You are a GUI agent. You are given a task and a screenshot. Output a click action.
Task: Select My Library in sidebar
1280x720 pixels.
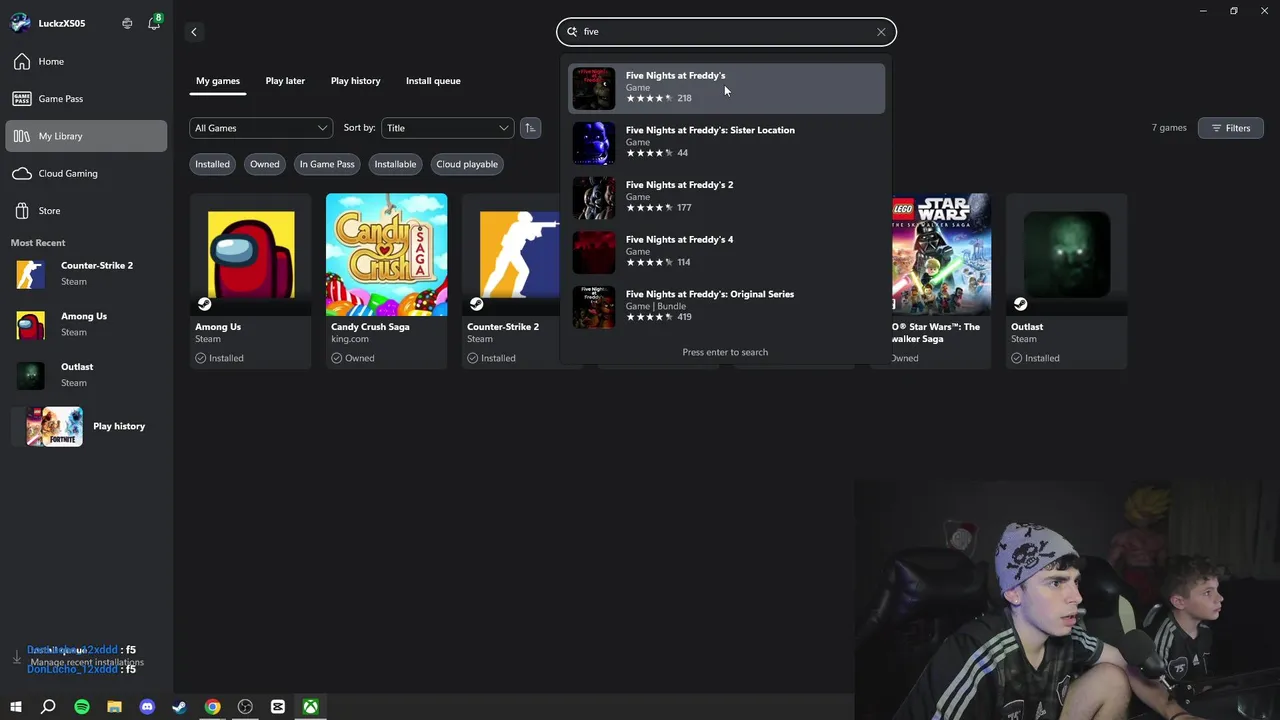(x=86, y=136)
